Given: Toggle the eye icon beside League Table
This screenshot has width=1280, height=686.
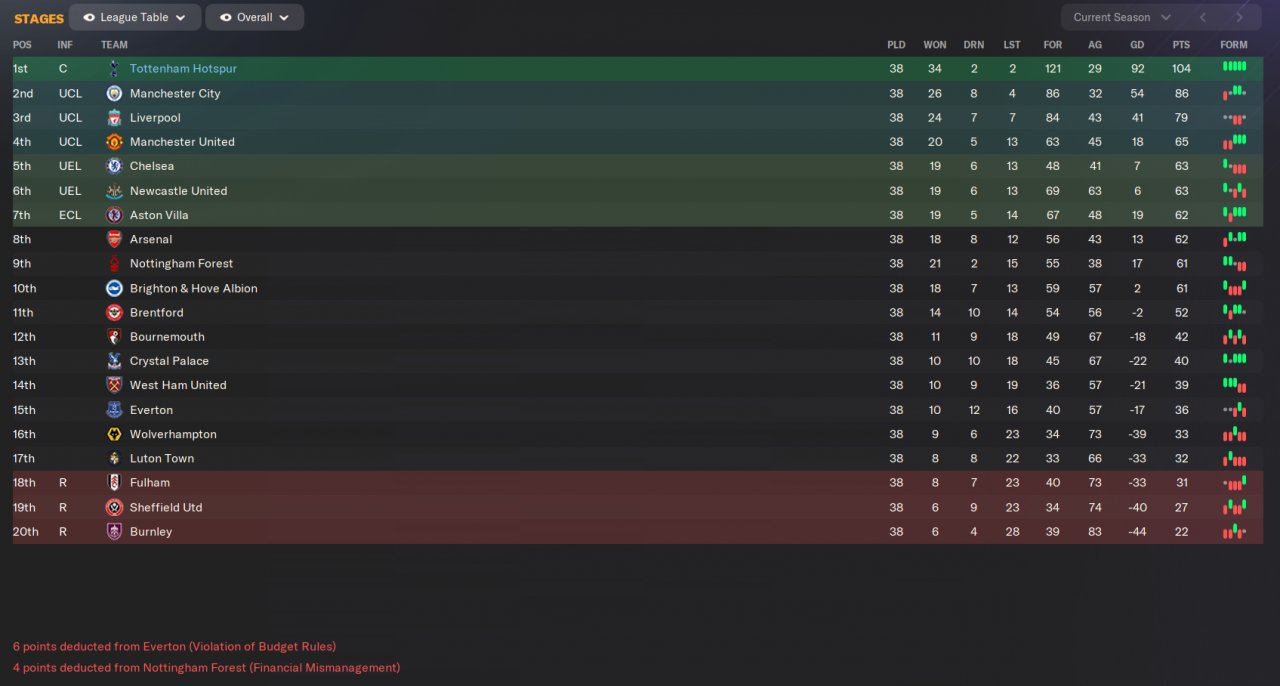Looking at the screenshot, I should [89, 18].
